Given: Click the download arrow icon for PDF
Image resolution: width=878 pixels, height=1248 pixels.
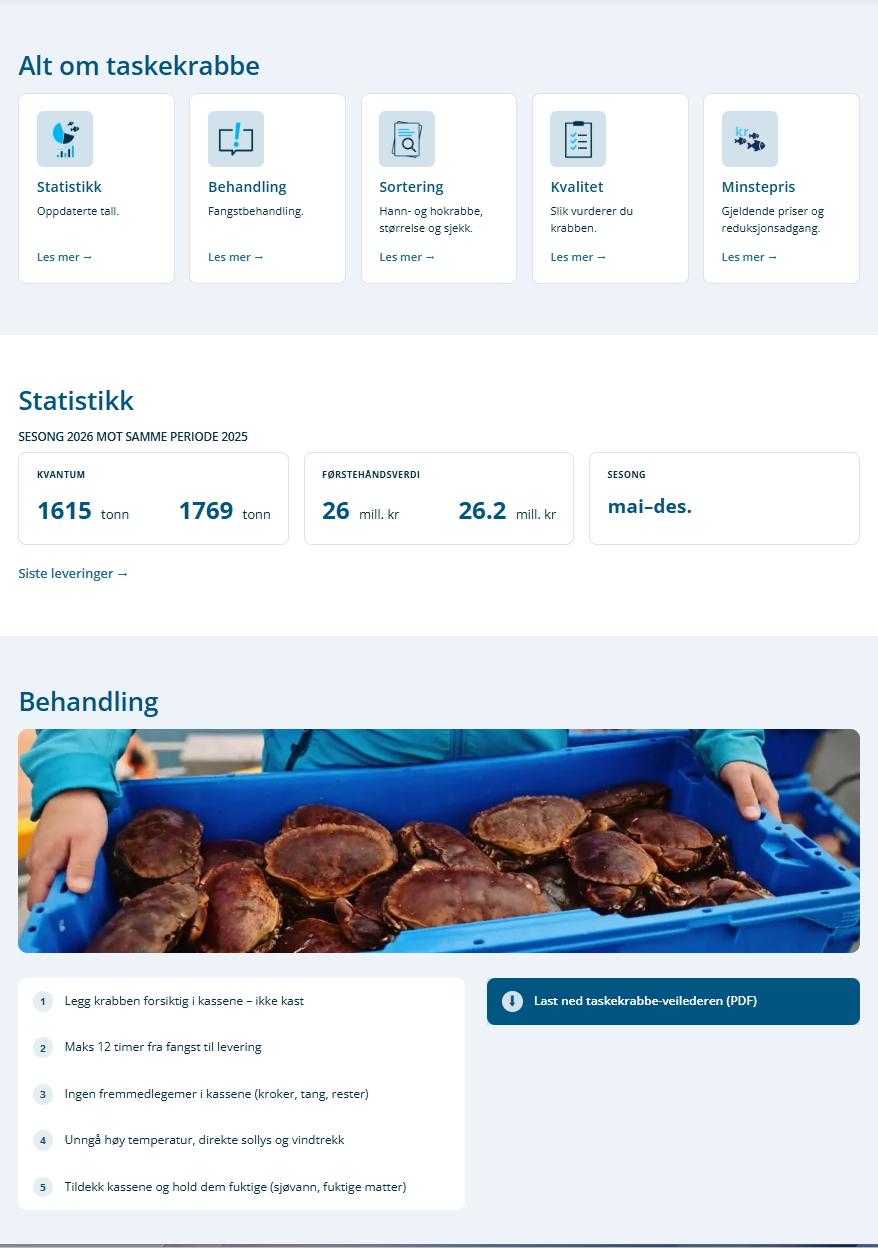Looking at the screenshot, I should coord(512,1001).
